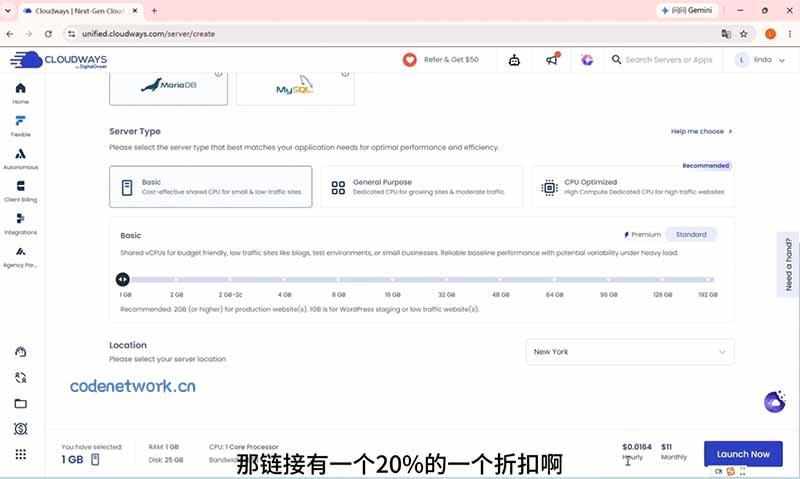The width and height of the screenshot is (800, 479).
Task: Open the linda account menu
Action: [759, 60]
